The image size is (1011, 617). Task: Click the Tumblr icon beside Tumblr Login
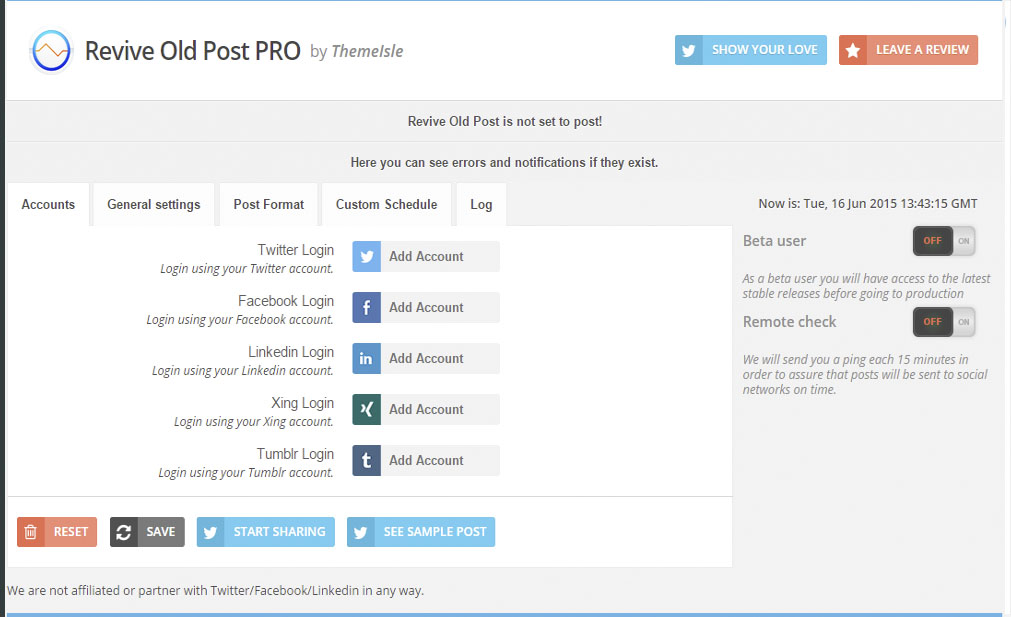(366, 460)
